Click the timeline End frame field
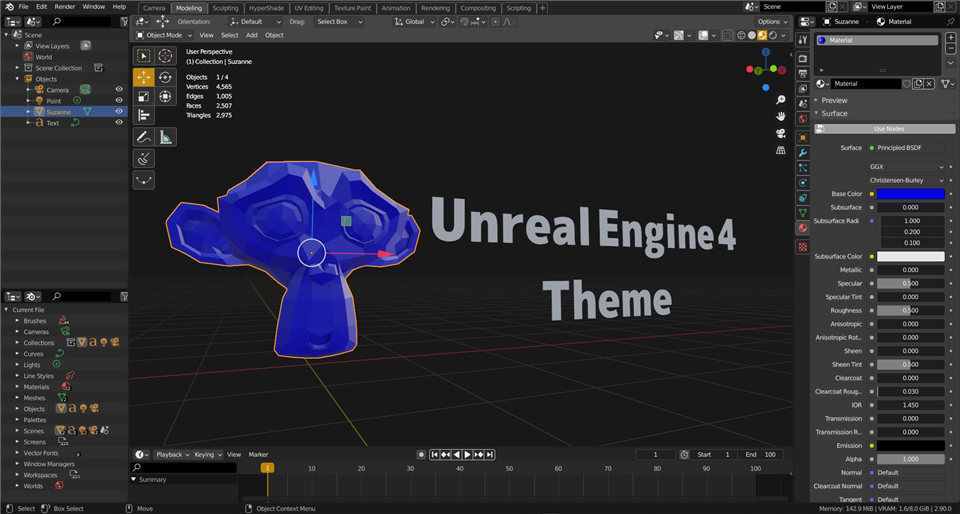This screenshot has height=514, width=960. click(x=760, y=455)
